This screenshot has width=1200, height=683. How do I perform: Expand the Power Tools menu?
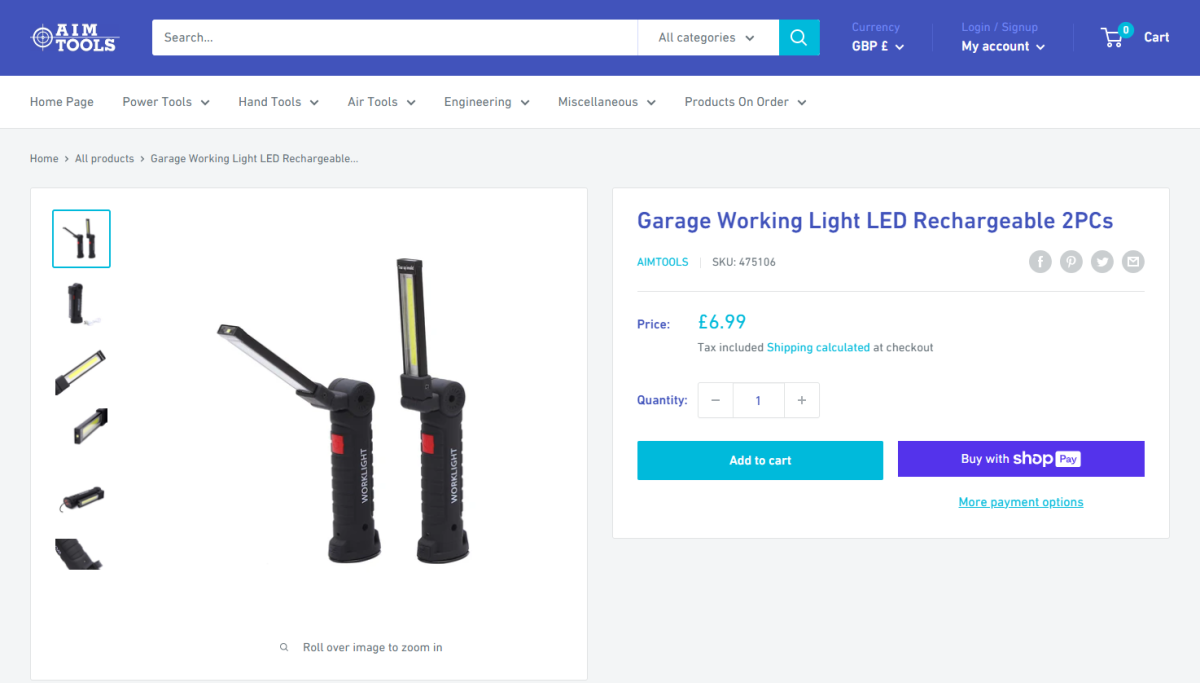pyautogui.click(x=166, y=102)
